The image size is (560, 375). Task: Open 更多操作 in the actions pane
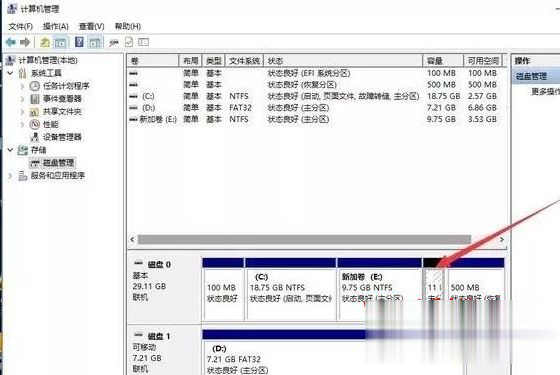[545, 92]
